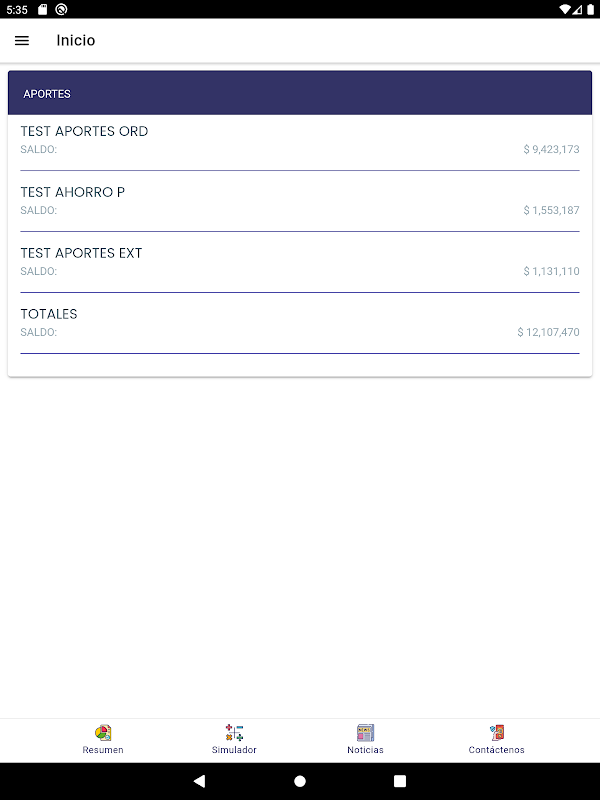Select the TEST AHORRO P account

click(x=73, y=192)
